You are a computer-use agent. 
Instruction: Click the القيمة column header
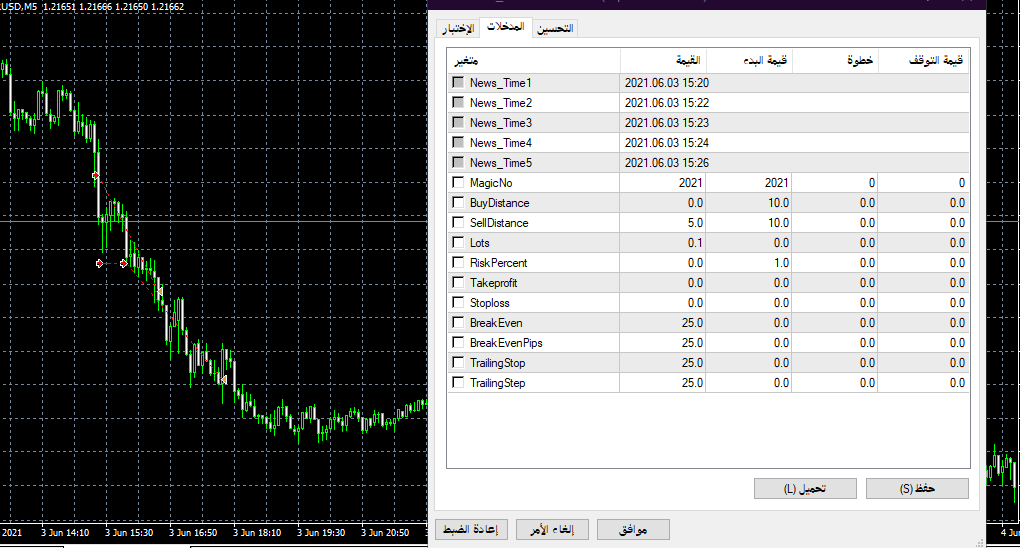click(x=663, y=60)
